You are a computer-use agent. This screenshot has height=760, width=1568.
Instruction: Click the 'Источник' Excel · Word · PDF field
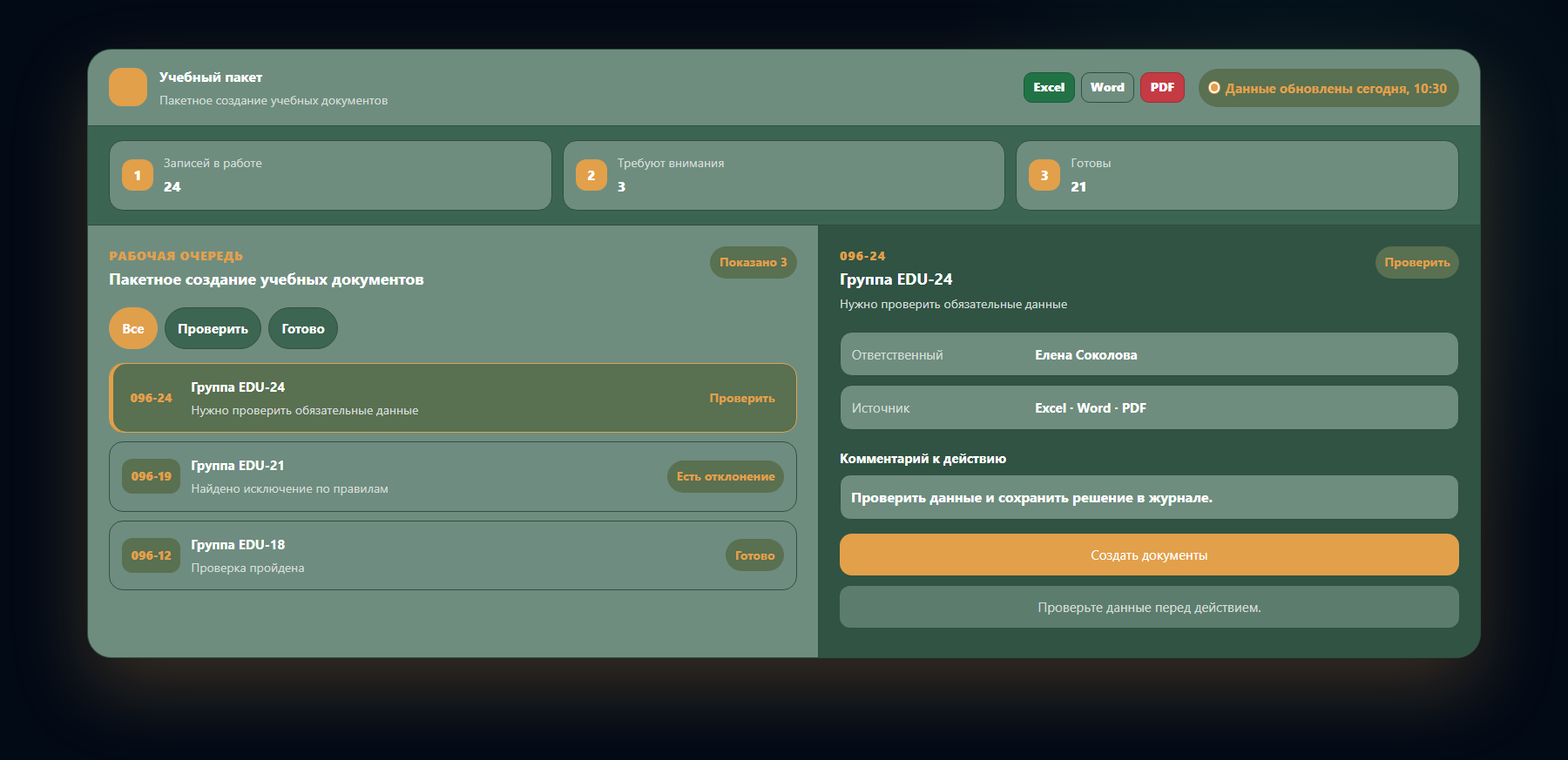pos(1149,407)
